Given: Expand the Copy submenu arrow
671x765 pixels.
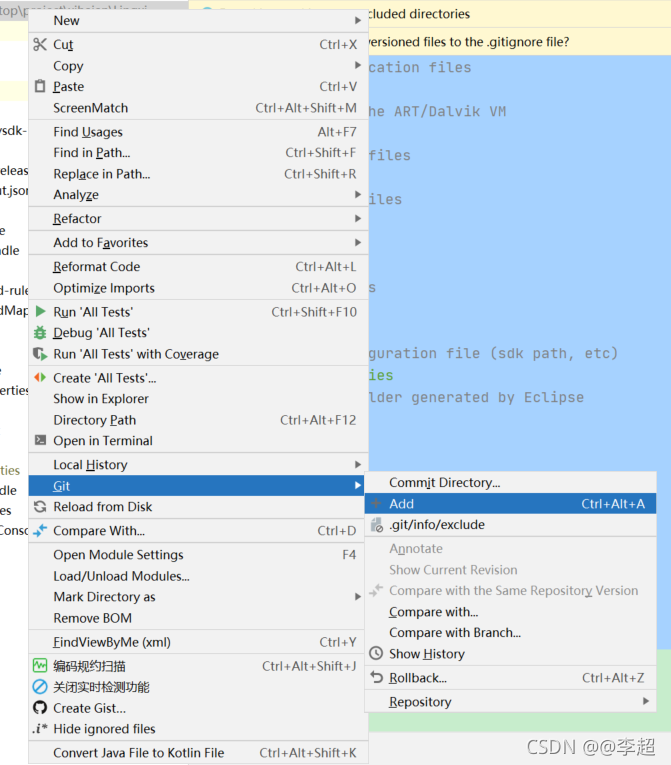Looking at the screenshot, I should pyautogui.click(x=358, y=65).
